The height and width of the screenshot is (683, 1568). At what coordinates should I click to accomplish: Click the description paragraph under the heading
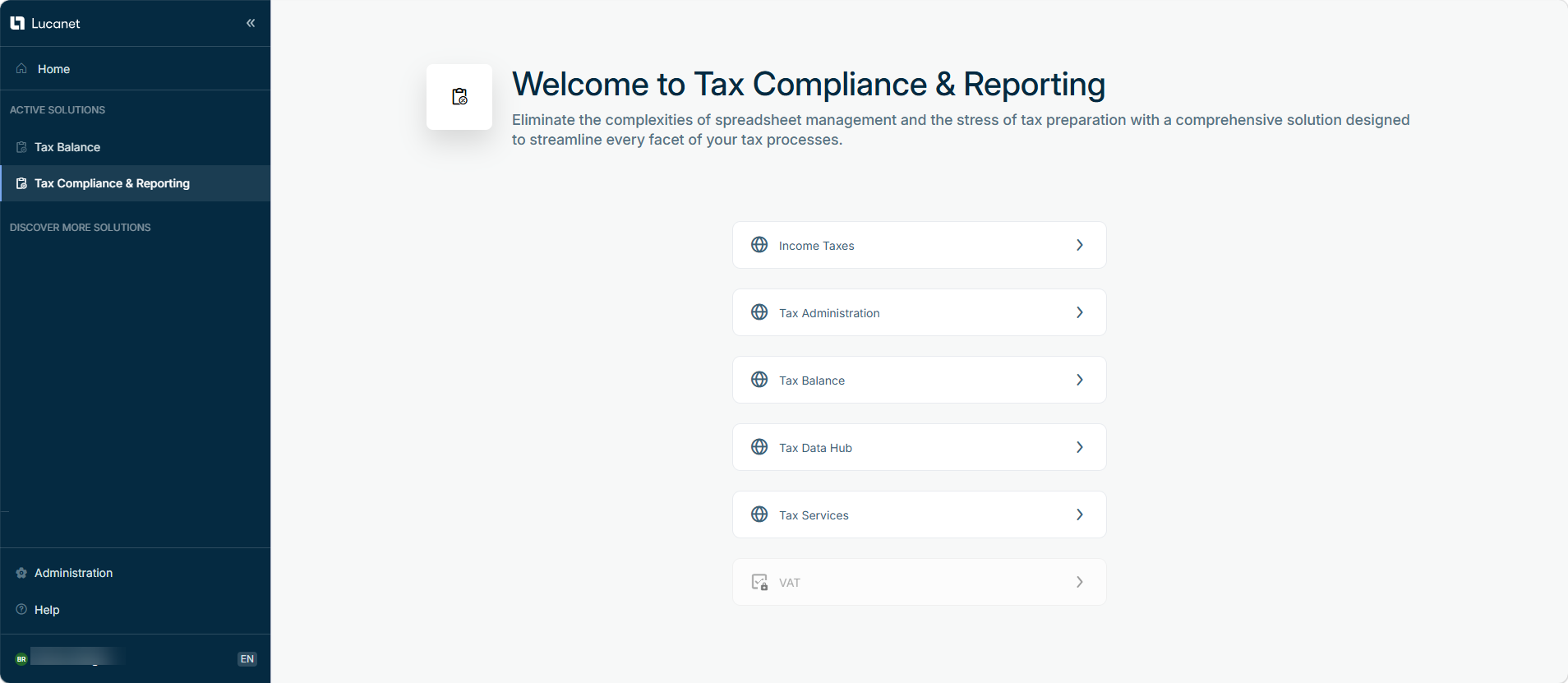click(961, 130)
